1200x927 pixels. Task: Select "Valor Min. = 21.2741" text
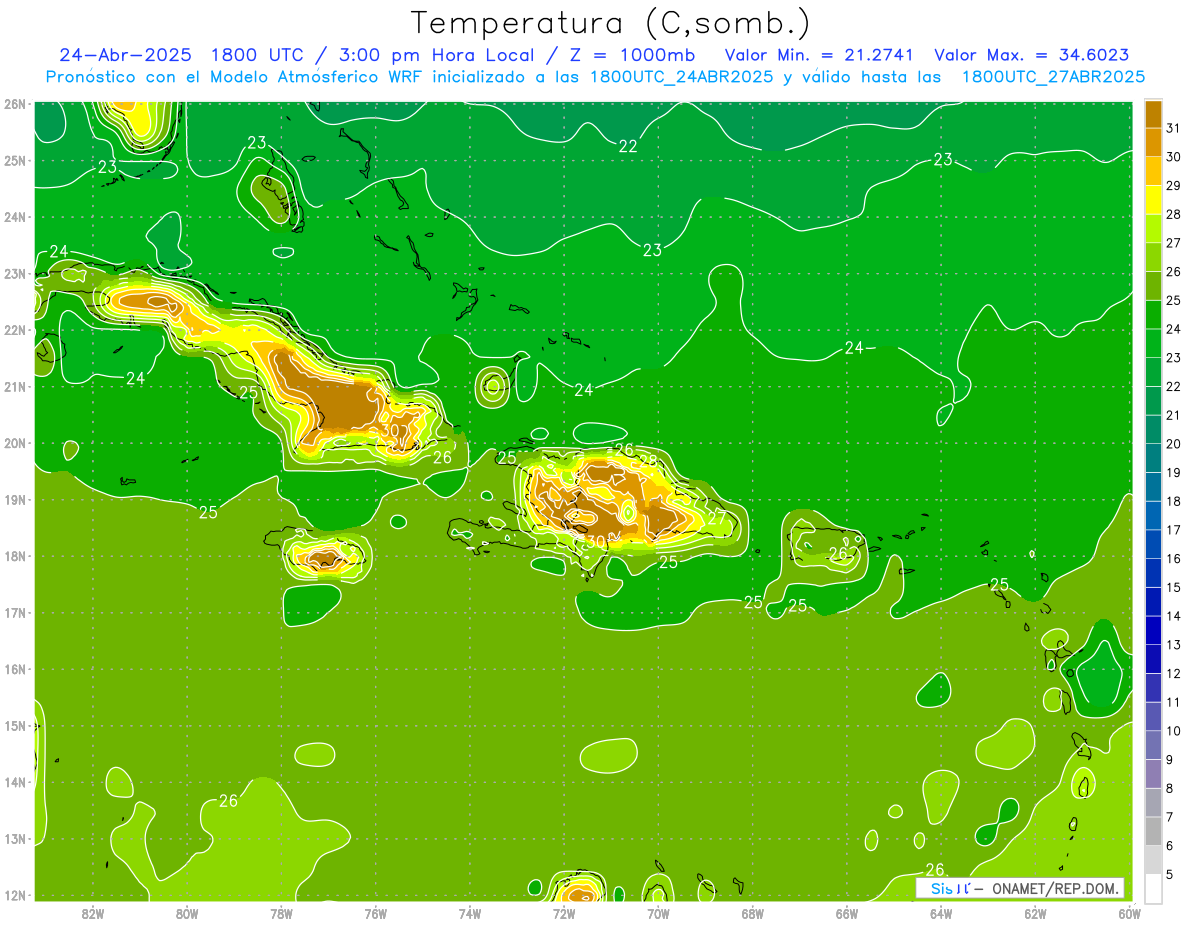point(821,55)
